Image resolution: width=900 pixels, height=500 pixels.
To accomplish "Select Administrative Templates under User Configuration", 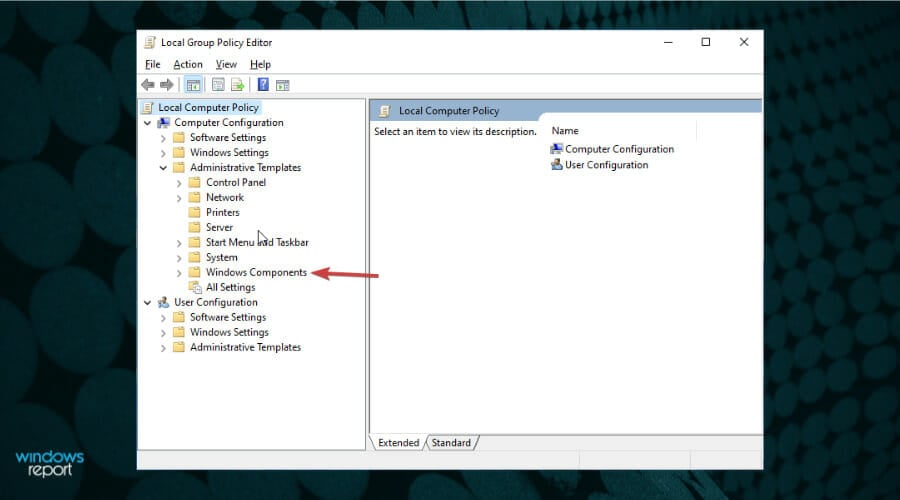I will click(245, 347).
